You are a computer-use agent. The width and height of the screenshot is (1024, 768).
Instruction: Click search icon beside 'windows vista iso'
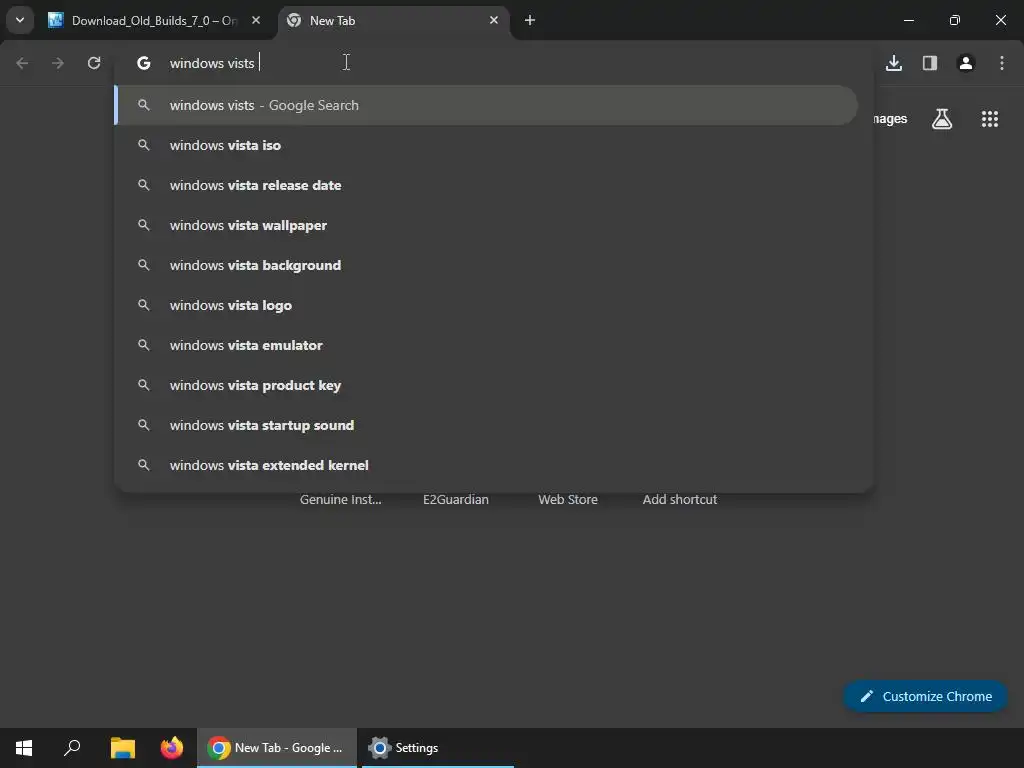pyautogui.click(x=144, y=145)
